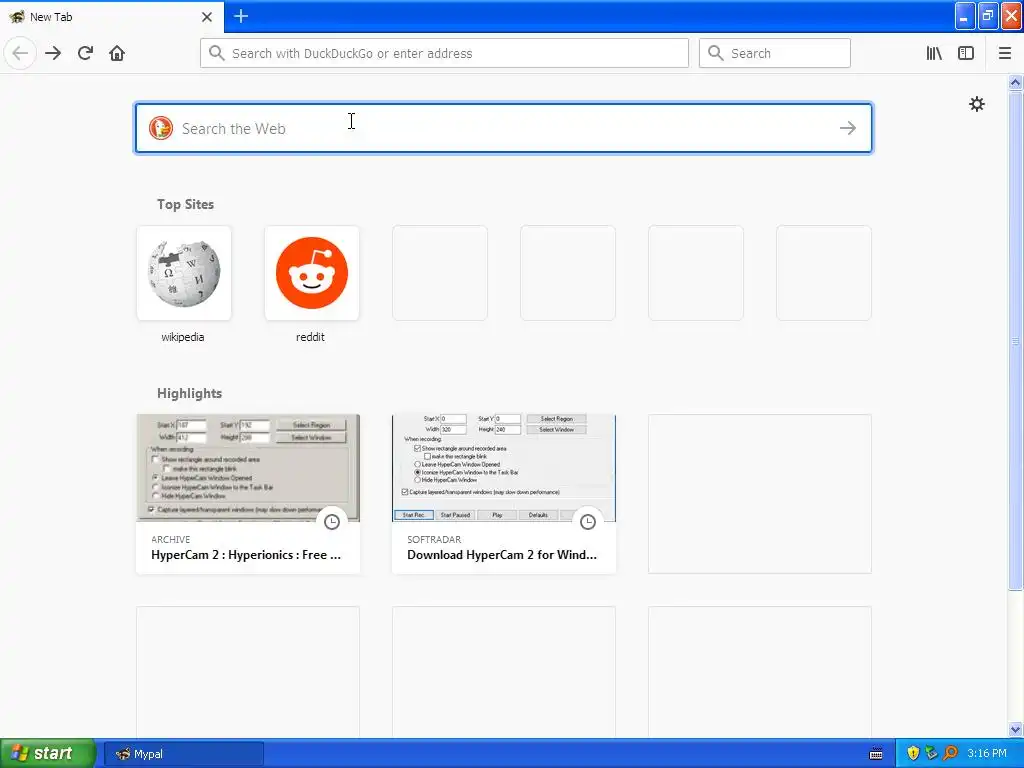Click the search magnifier icon in address bar

pyautogui.click(x=217, y=53)
